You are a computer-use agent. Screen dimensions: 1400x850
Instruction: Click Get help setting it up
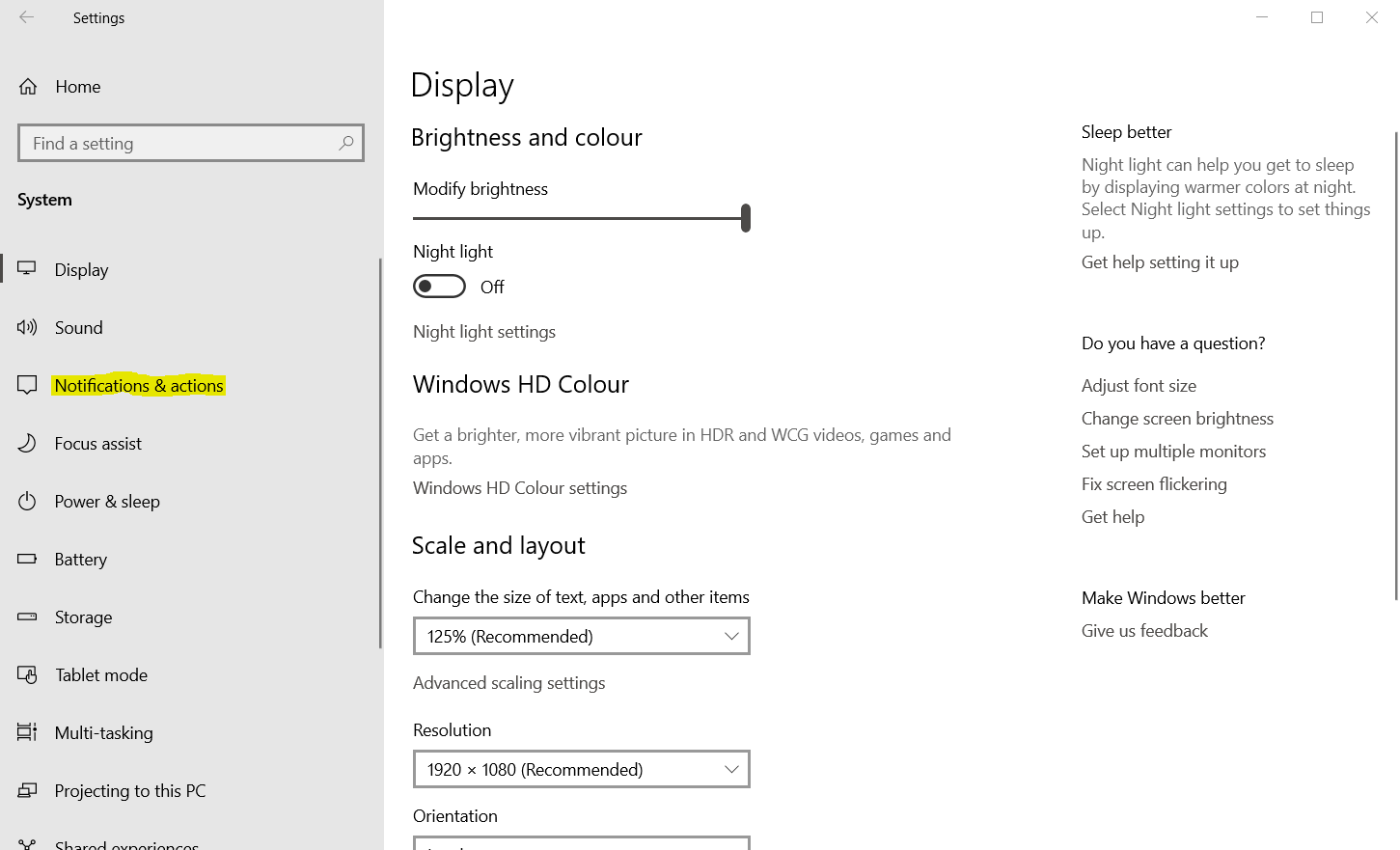(x=1160, y=262)
